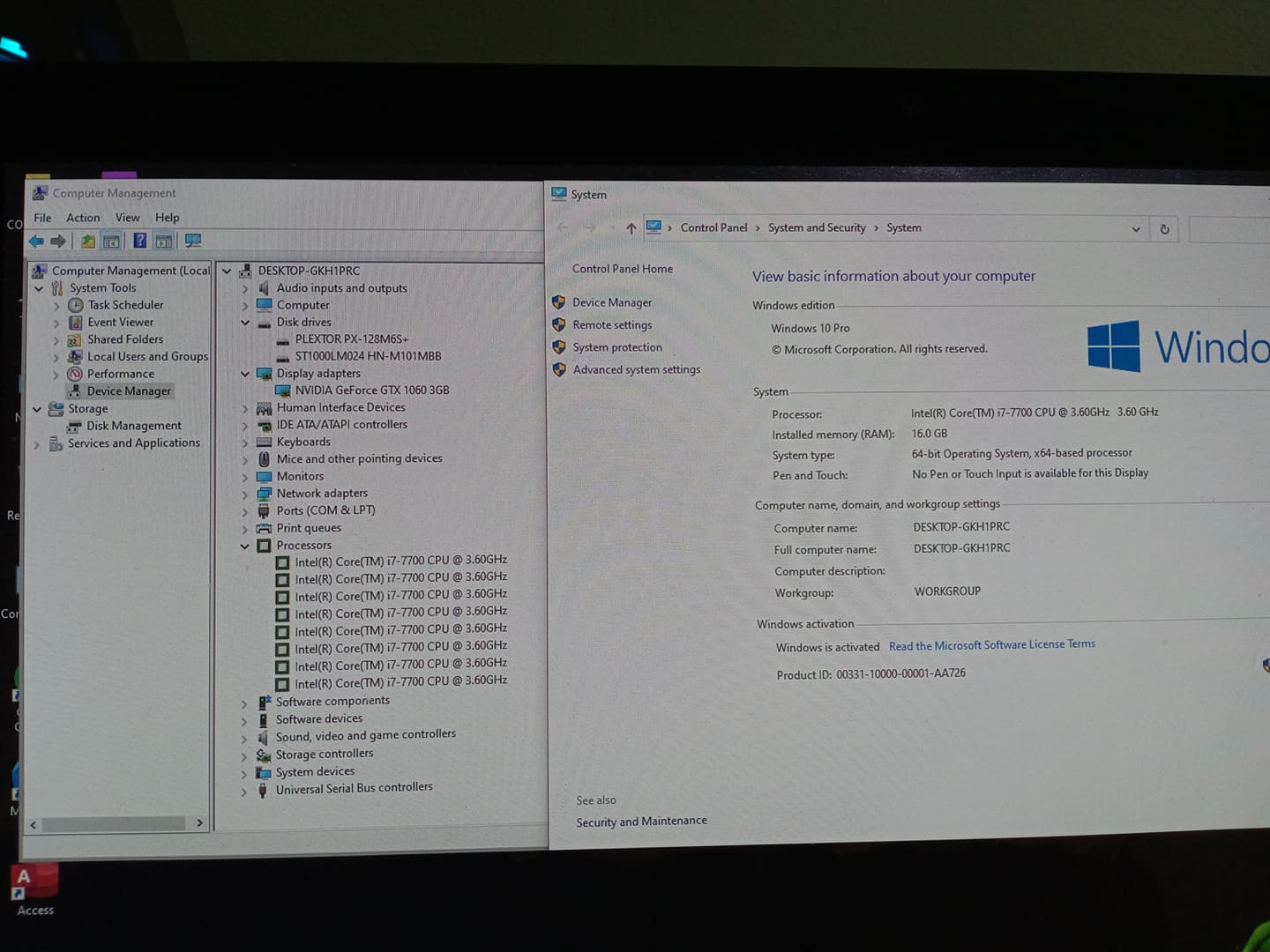Click the Shared Folders icon
The width and height of the screenshot is (1270, 952).
tap(75, 339)
